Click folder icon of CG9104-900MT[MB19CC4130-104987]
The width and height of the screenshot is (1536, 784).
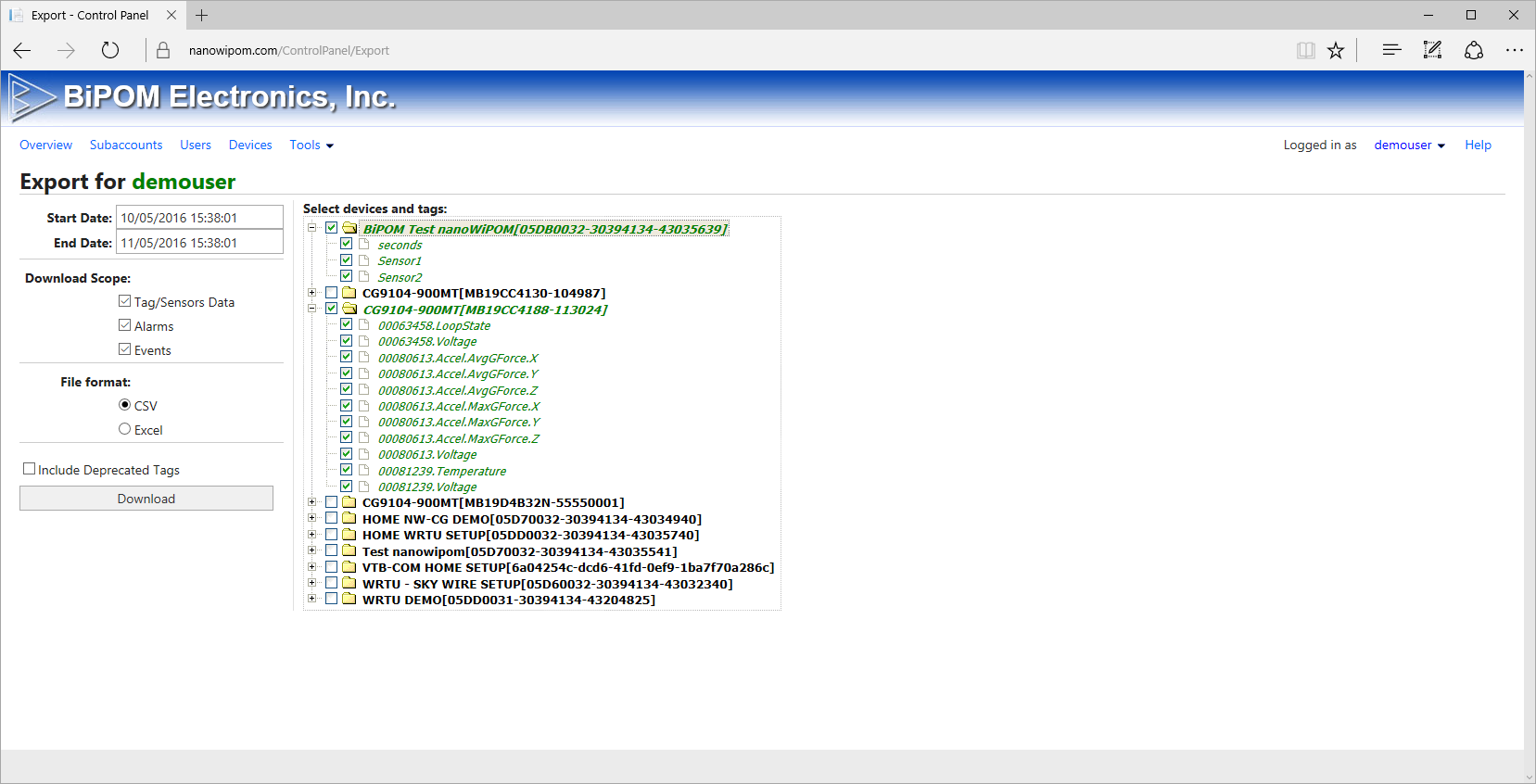coord(349,293)
